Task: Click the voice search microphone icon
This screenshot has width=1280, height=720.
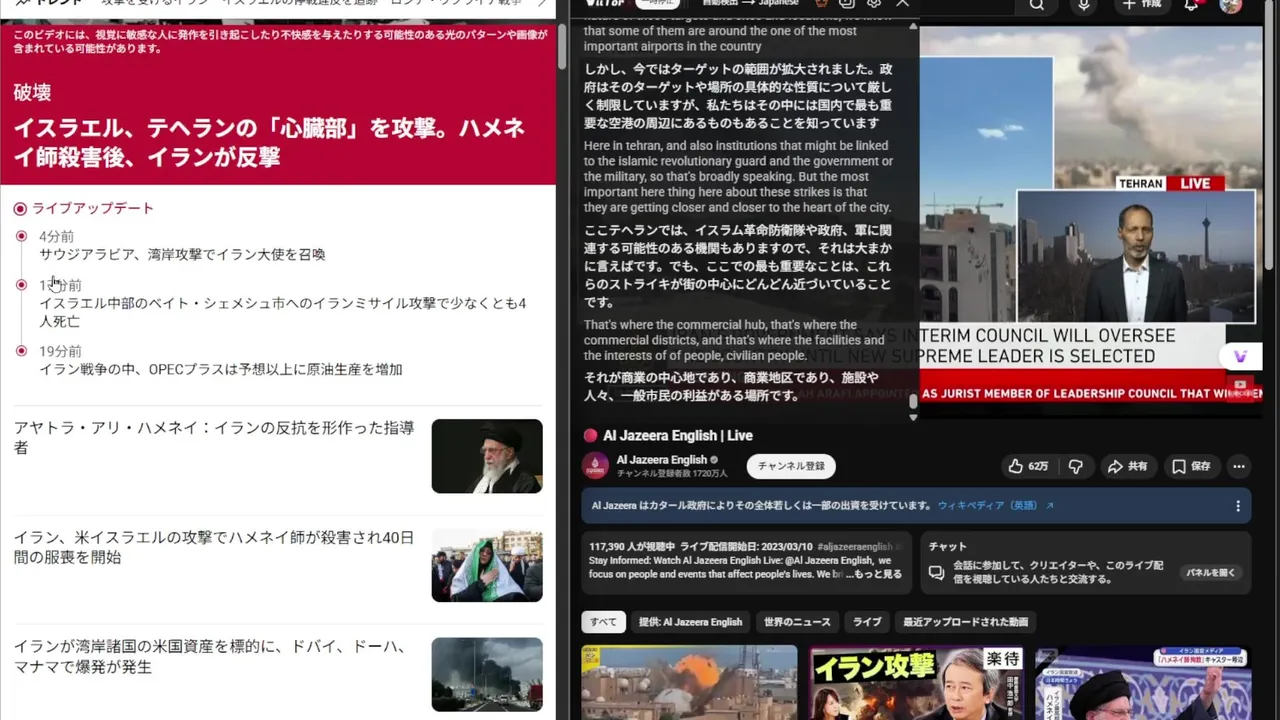Action: tap(1084, 5)
